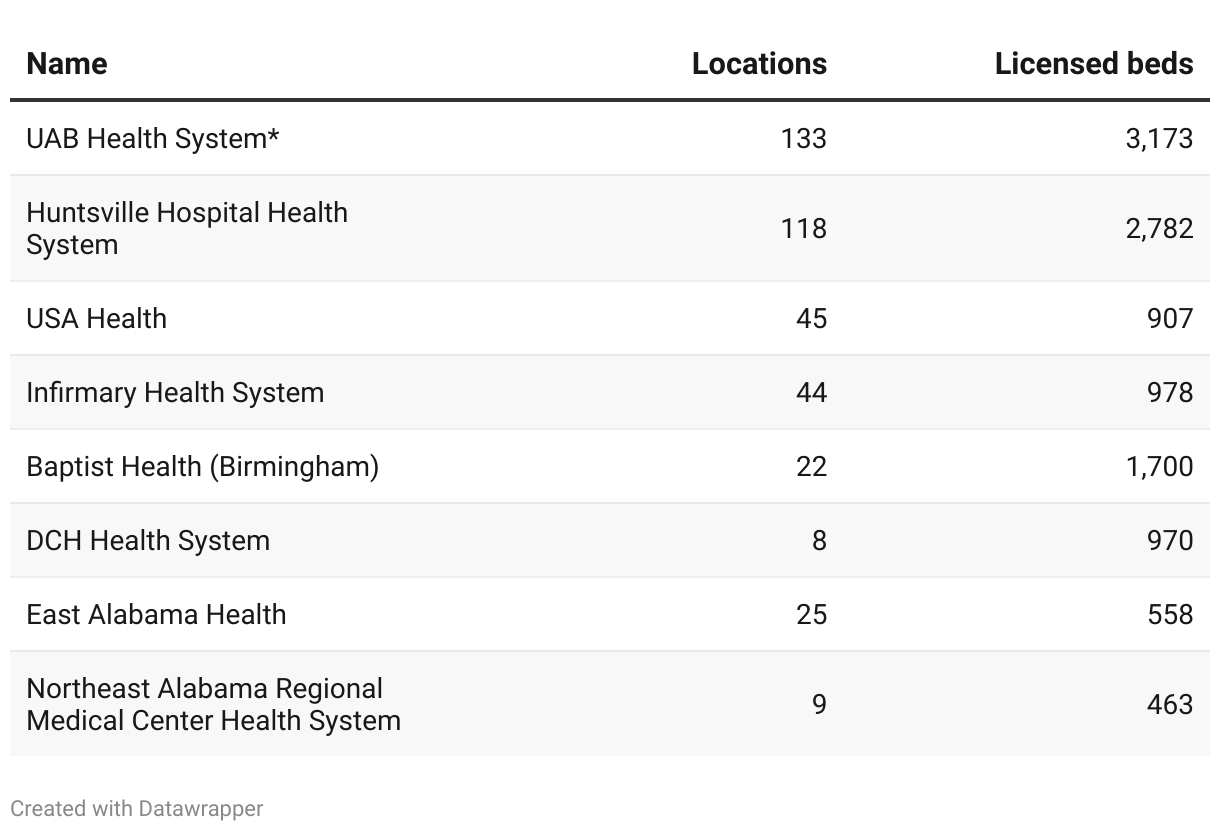This screenshot has height=832, width=1220.
Task: Click the 1,700 licensed beds value
Action: (1159, 466)
